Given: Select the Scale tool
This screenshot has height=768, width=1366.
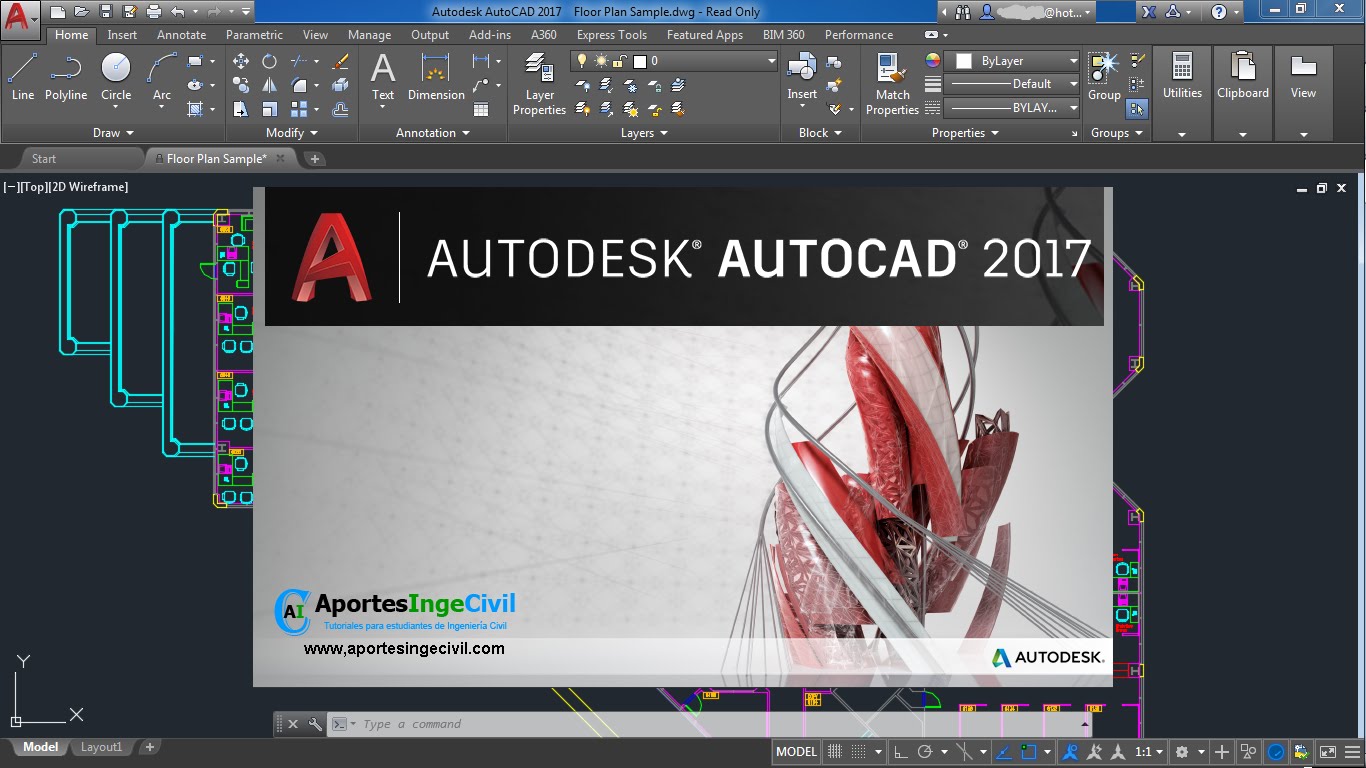Looking at the screenshot, I should pos(269,109).
